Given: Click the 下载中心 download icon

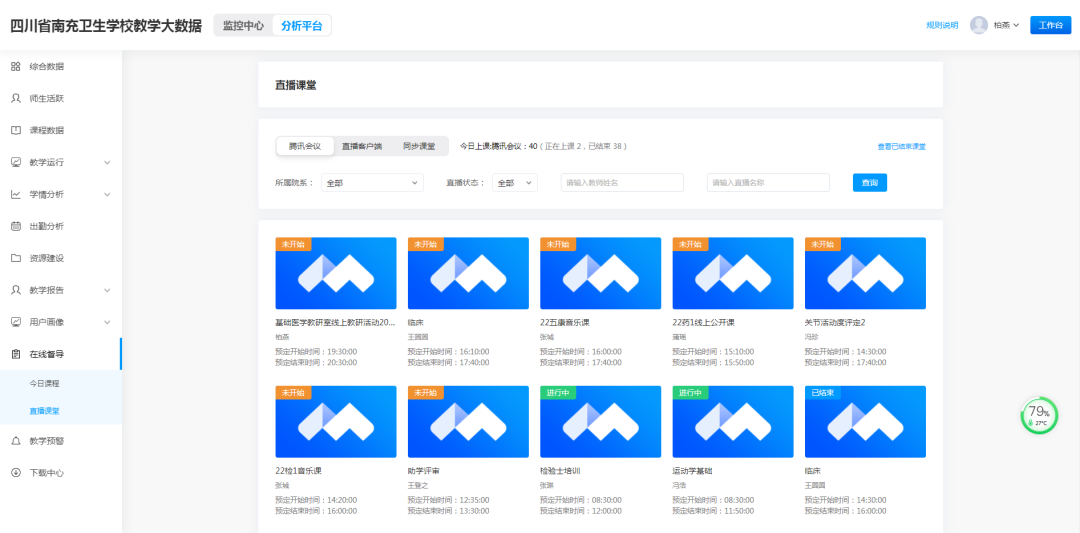Looking at the screenshot, I should (x=16, y=473).
